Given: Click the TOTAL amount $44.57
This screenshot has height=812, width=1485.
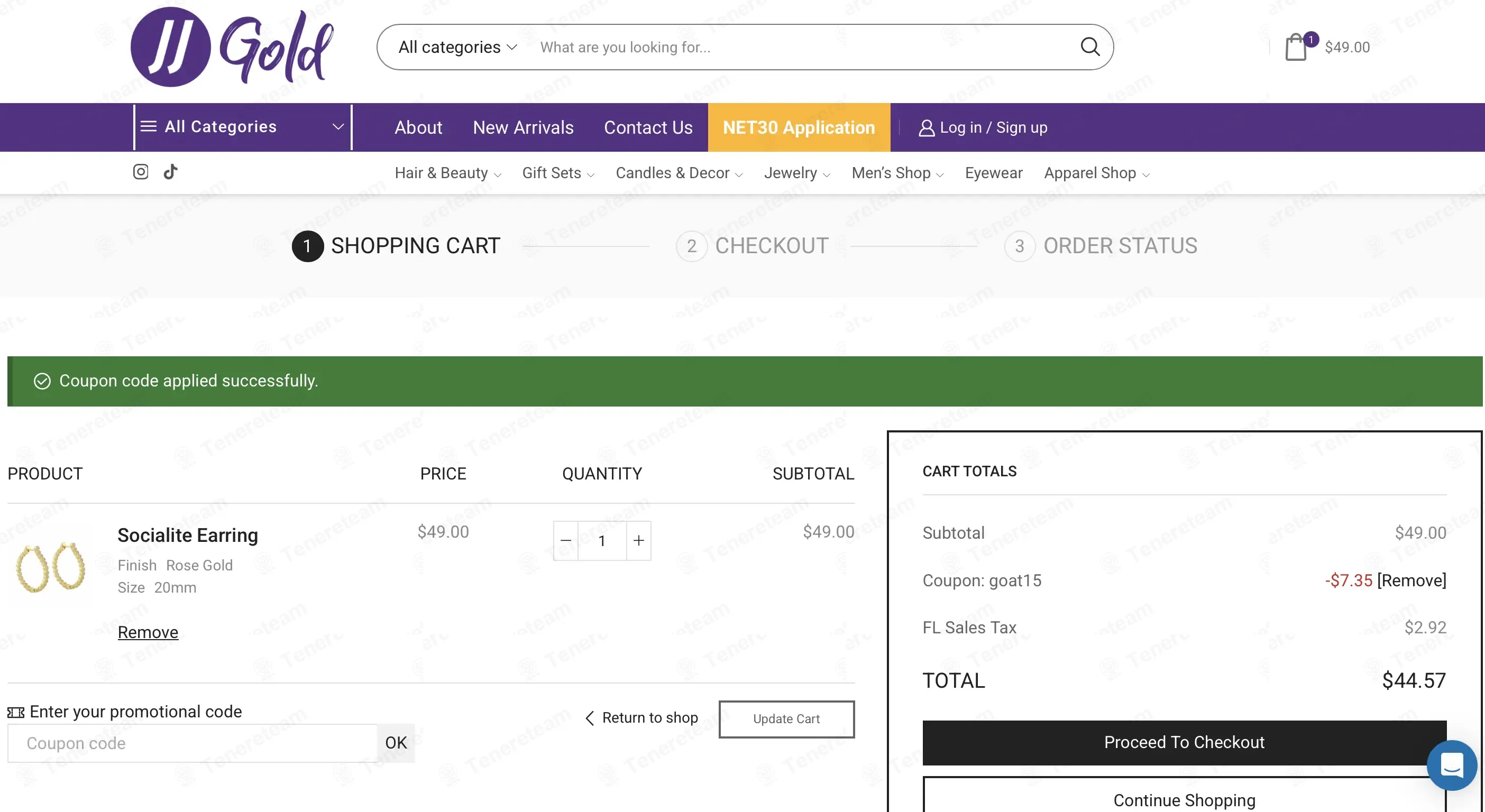Looking at the screenshot, I should coord(1414,680).
